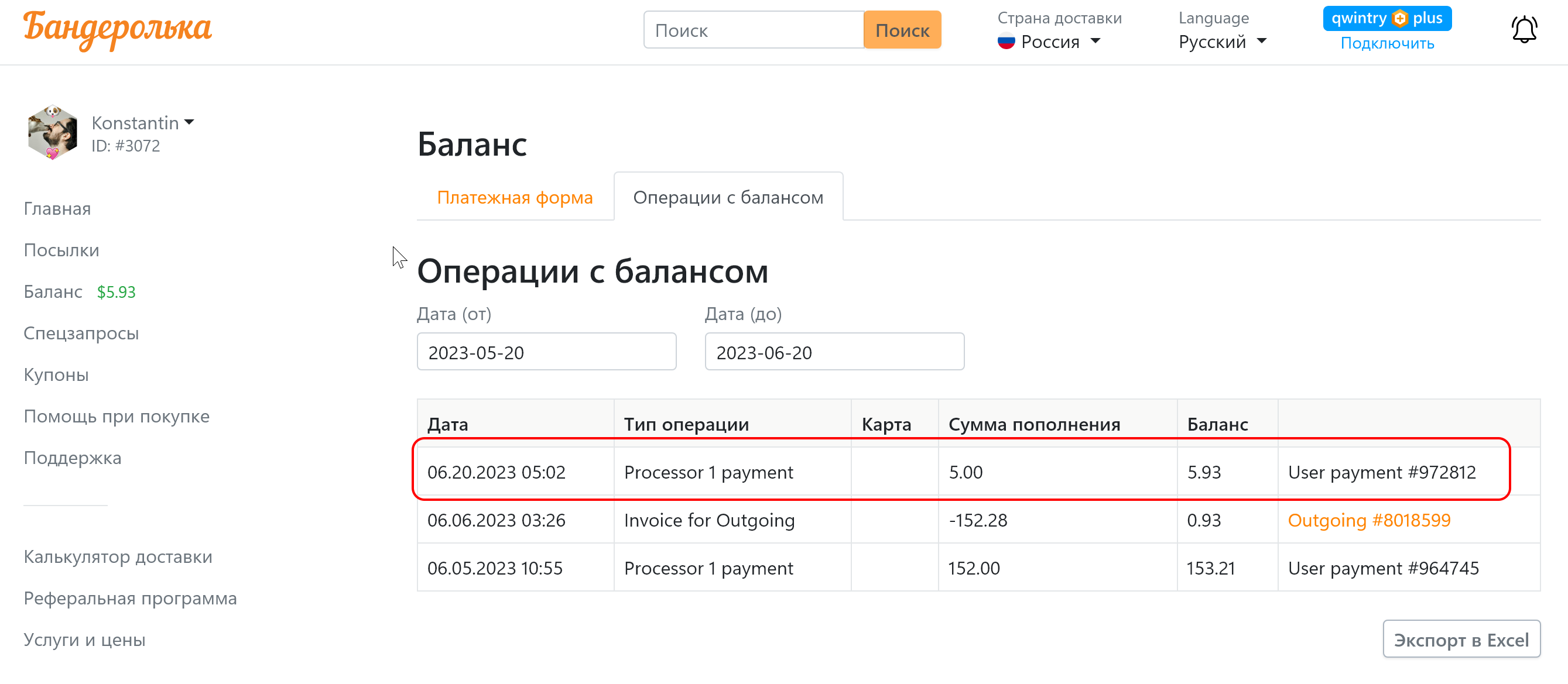Image resolution: width=1568 pixels, height=684 pixels.
Task: Click the Подключить link
Action: pyautogui.click(x=1386, y=43)
